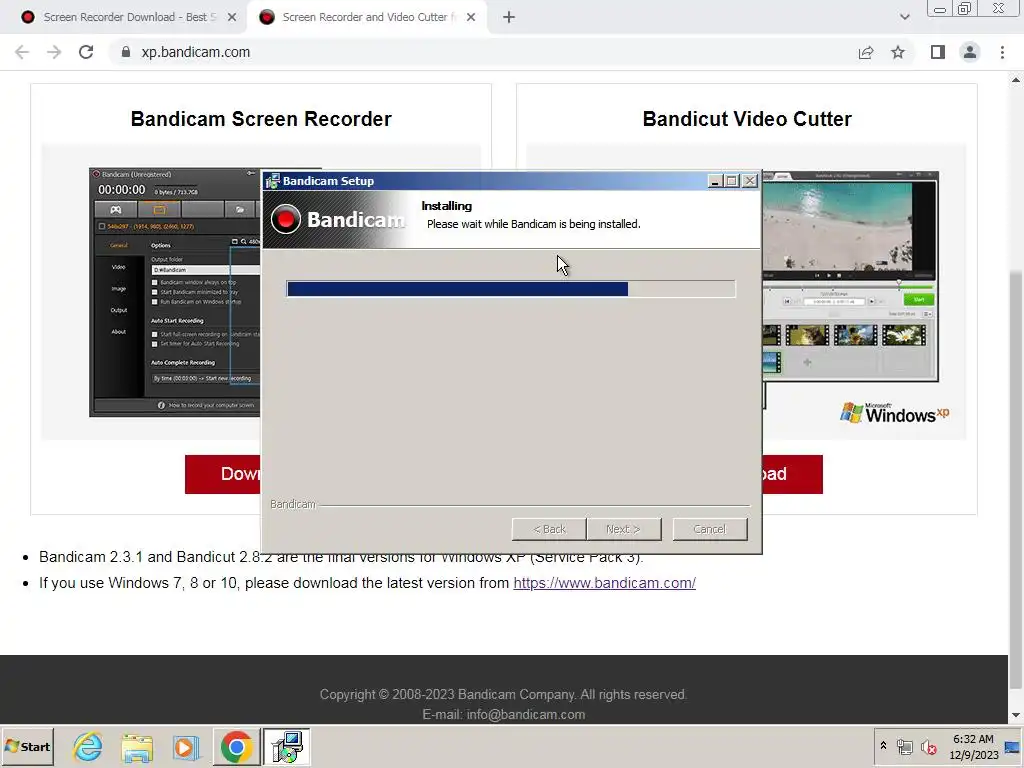Click Bandicam installer taskbar icon
This screenshot has height=768, width=1024.
287,746
